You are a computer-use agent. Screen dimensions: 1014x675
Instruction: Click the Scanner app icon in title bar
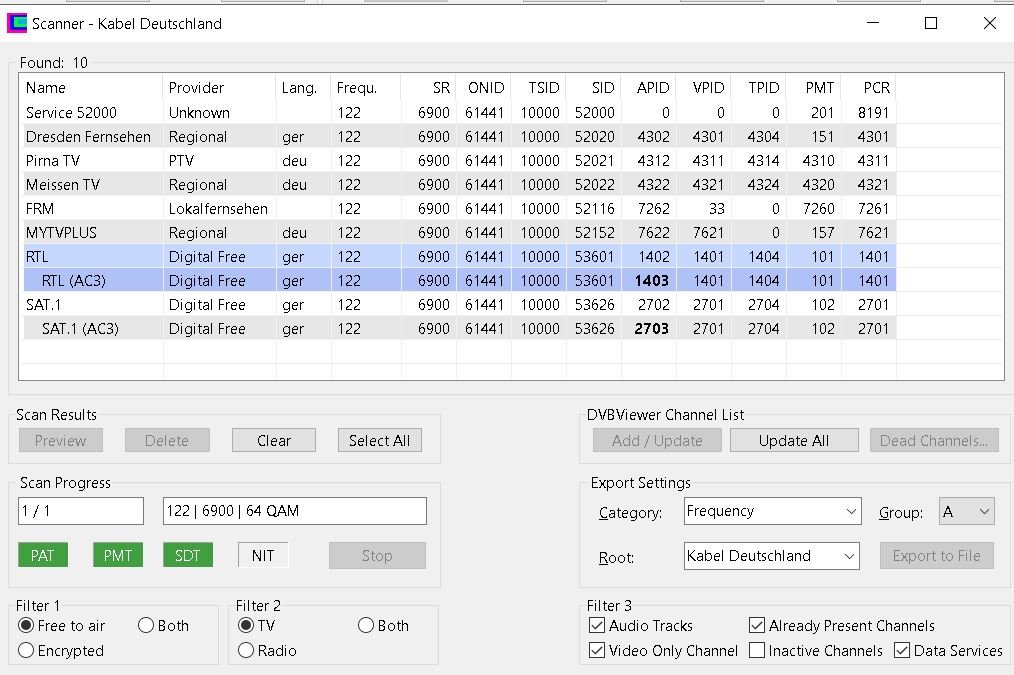(17, 23)
